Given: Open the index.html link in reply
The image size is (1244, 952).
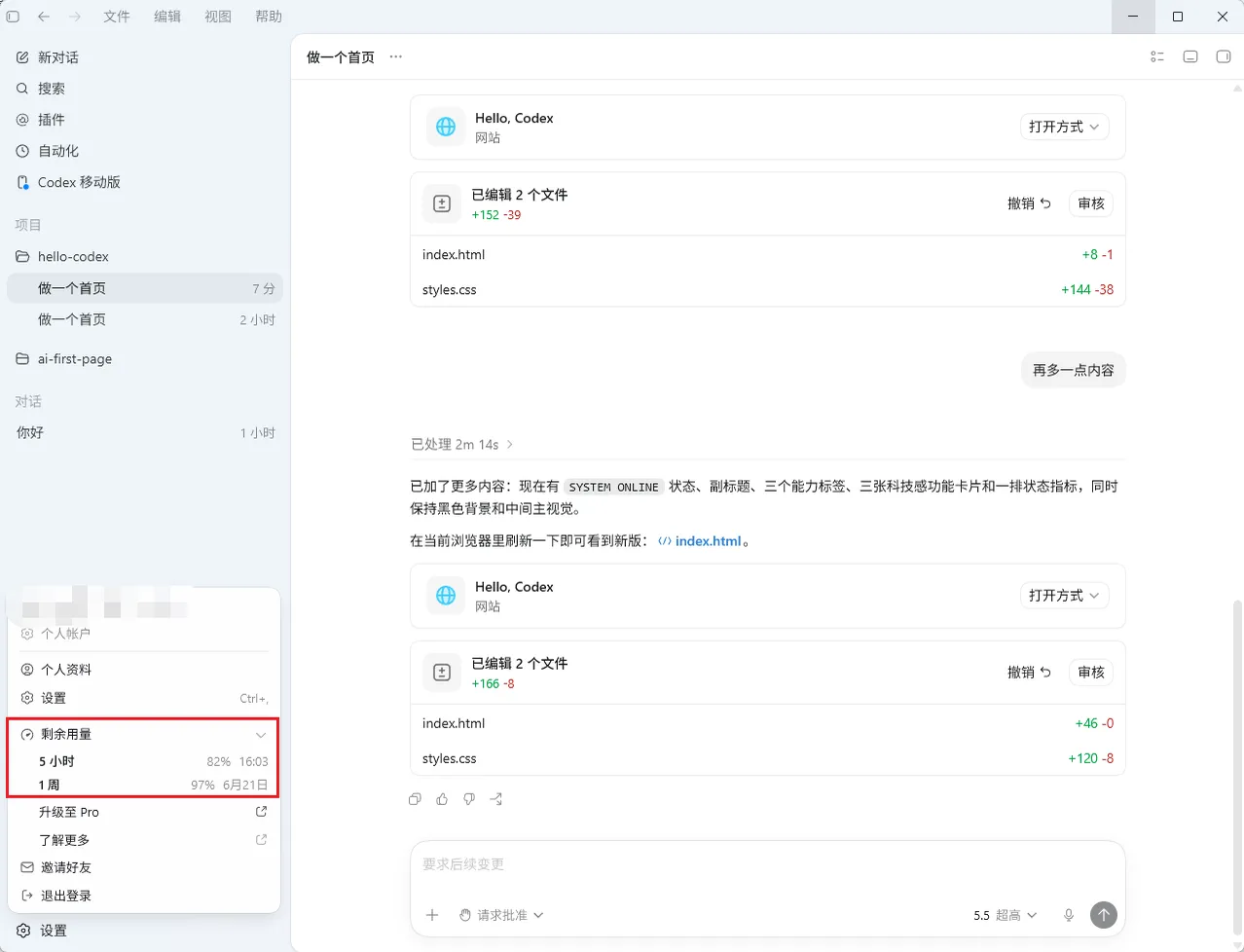Looking at the screenshot, I should click(x=700, y=541).
